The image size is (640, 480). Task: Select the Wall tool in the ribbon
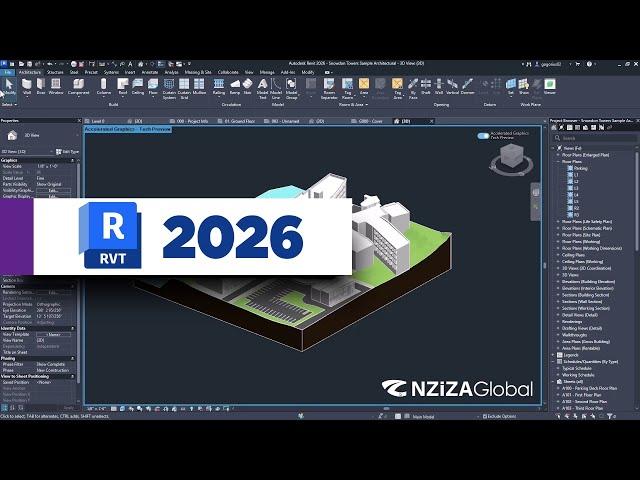click(x=27, y=87)
